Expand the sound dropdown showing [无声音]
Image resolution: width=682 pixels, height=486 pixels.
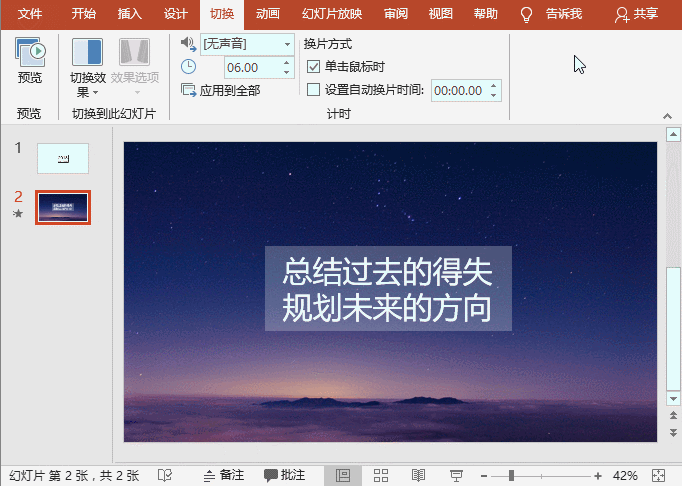[x=288, y=44]
